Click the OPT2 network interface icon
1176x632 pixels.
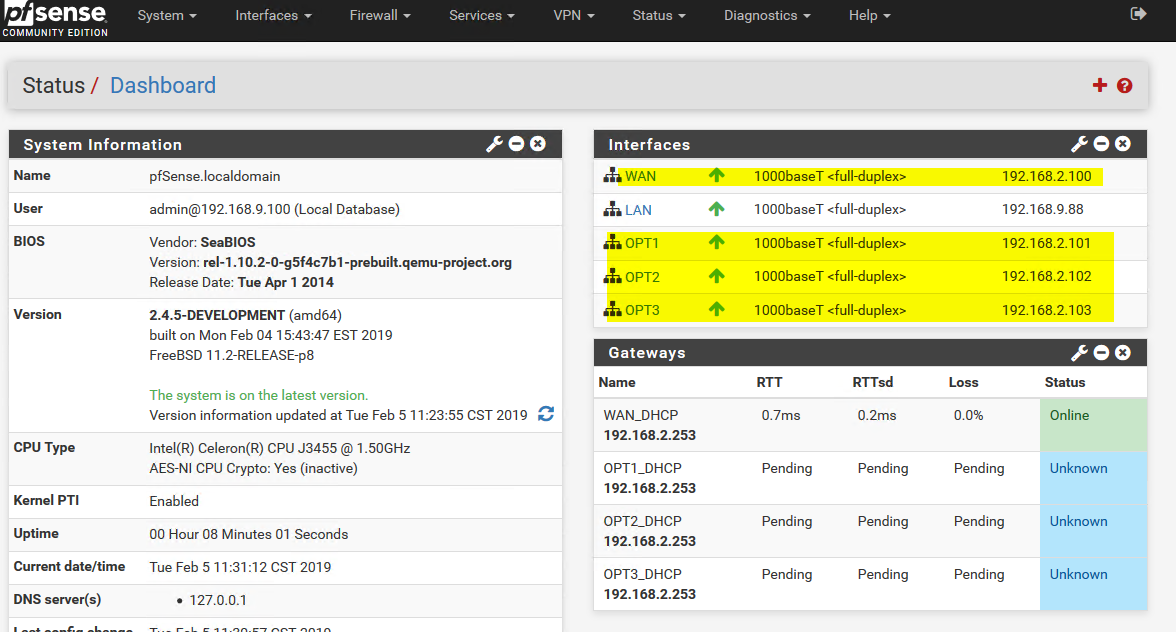612,276
